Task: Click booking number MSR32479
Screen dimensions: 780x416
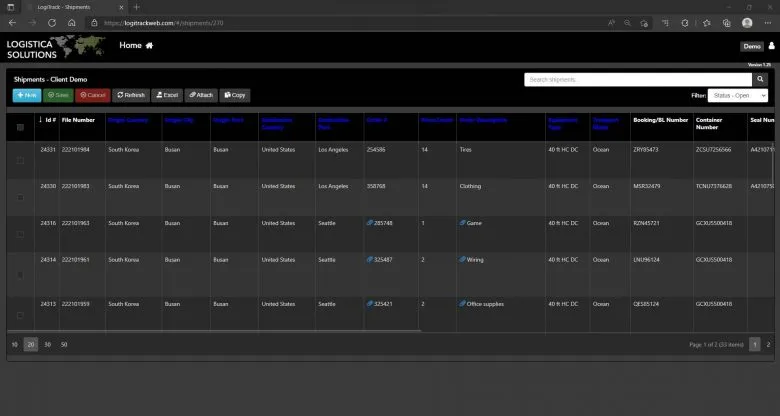Action: pos(647,186)
